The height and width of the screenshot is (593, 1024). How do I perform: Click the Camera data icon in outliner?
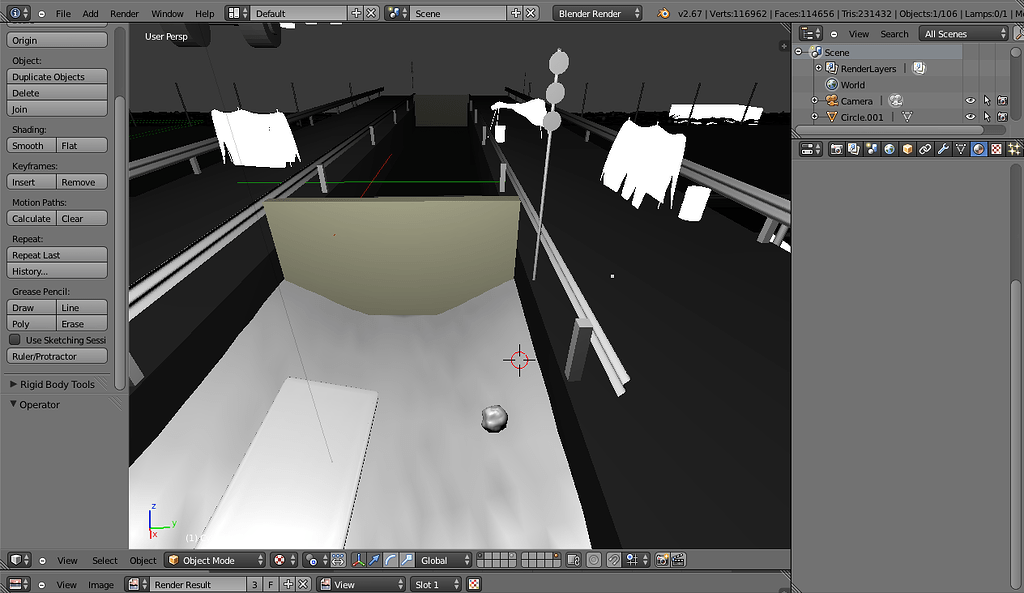click(895, 101)
